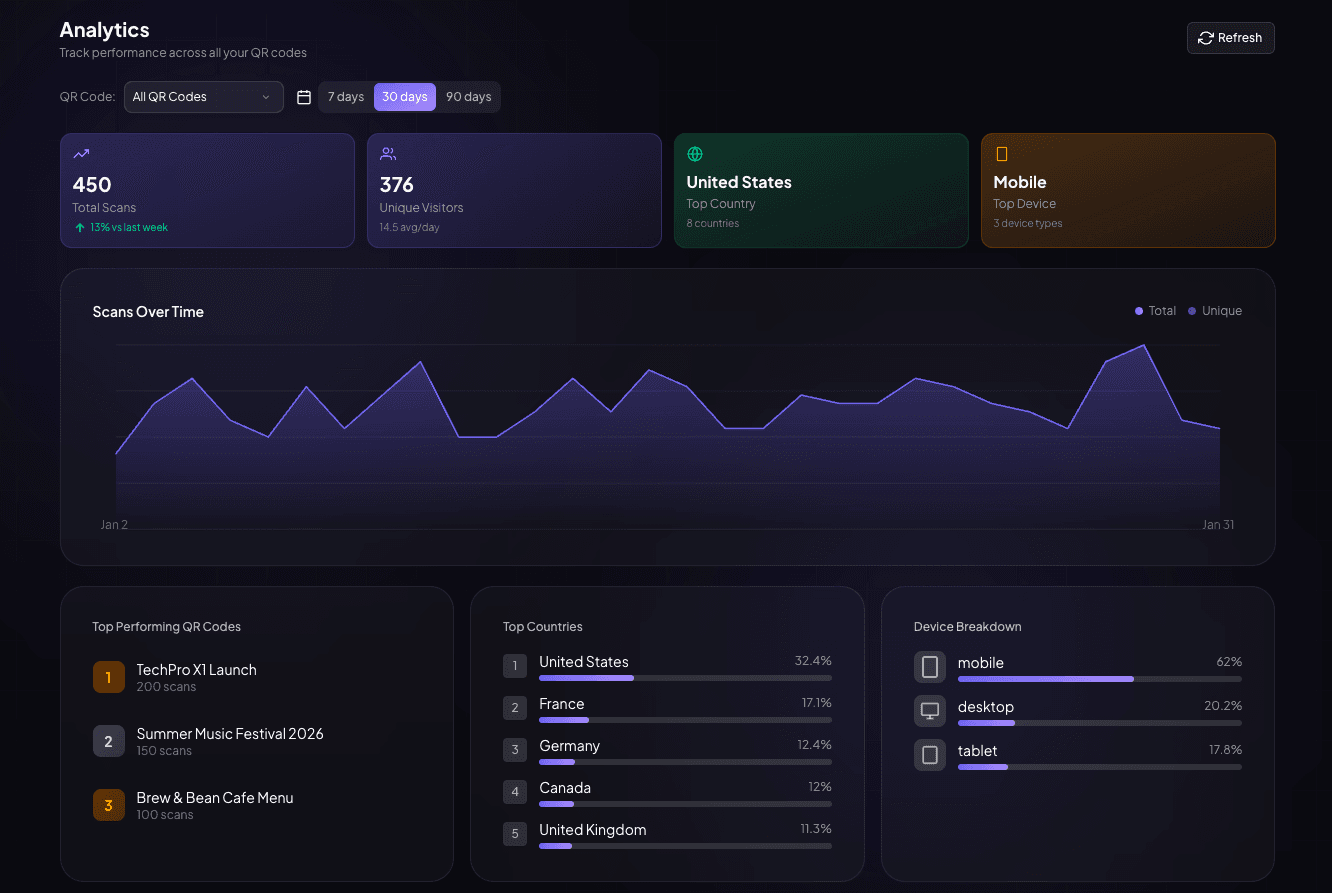Open the All QR Codes dropdown
This screenshot has width=1332, height=893.
tap(203, 96)
